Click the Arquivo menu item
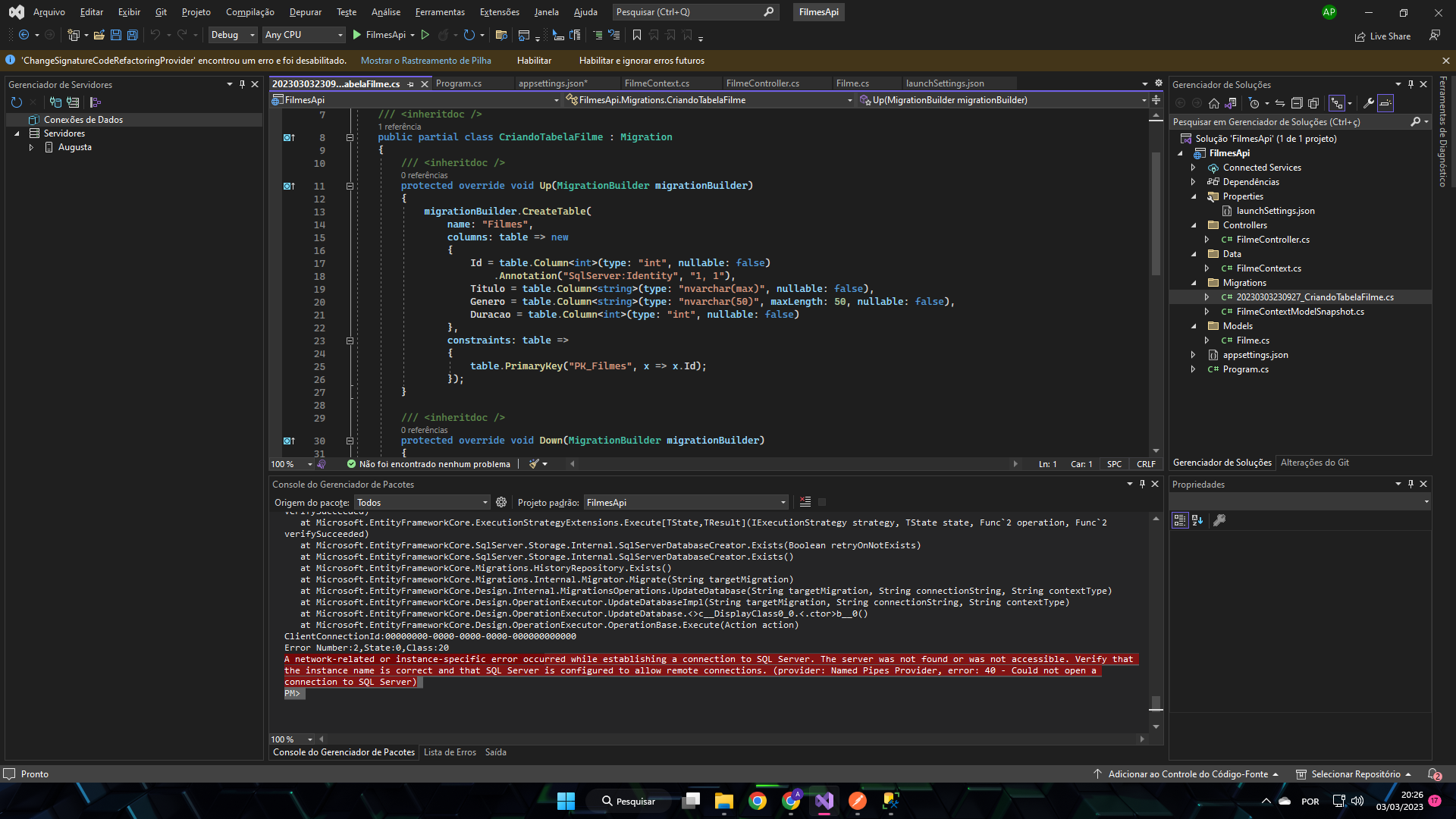The width and height of the screenshot is (1456, 819). click(x=49, y=11)
